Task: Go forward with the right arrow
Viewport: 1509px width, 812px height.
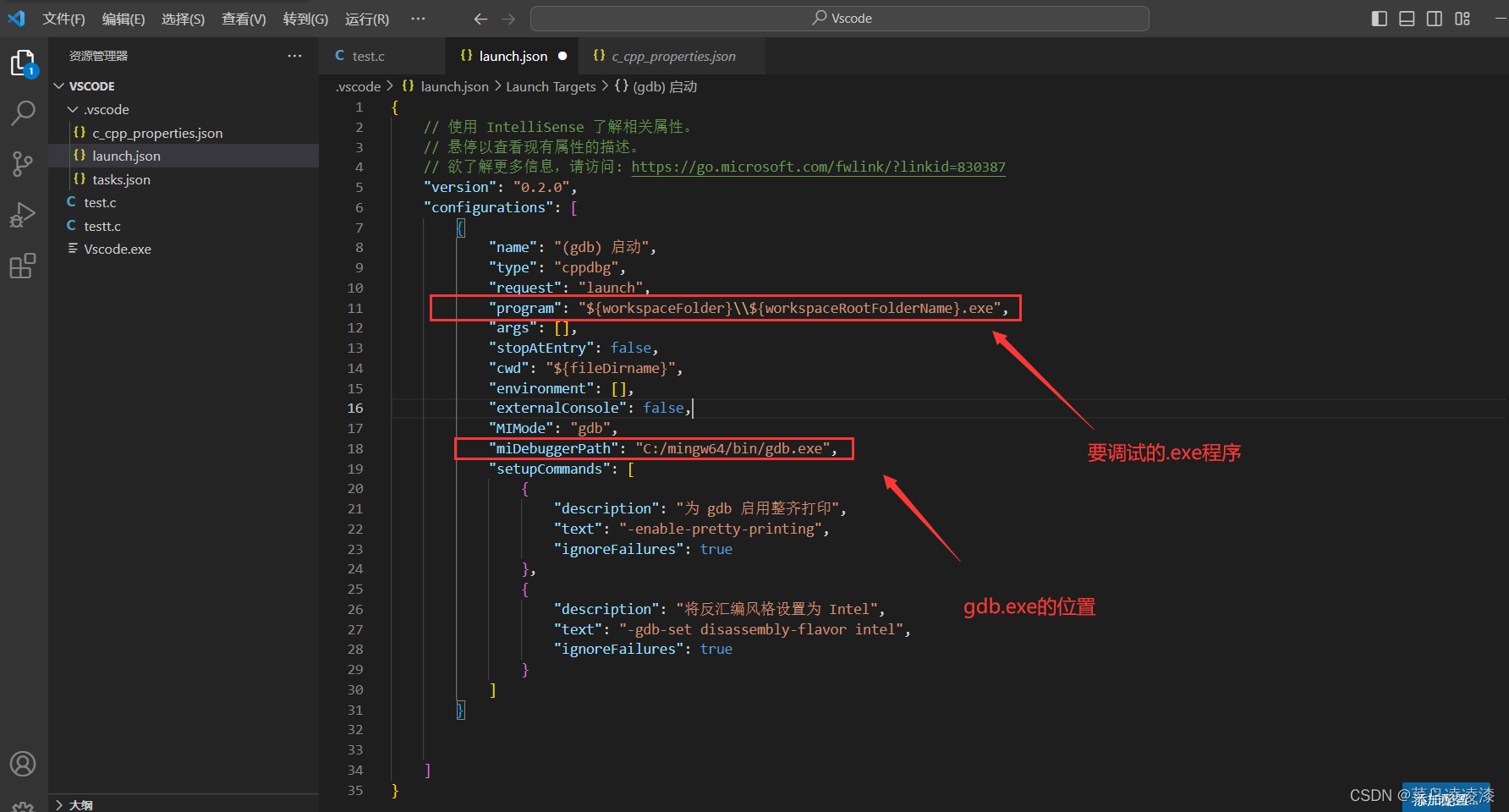Action: click(508, 19)
